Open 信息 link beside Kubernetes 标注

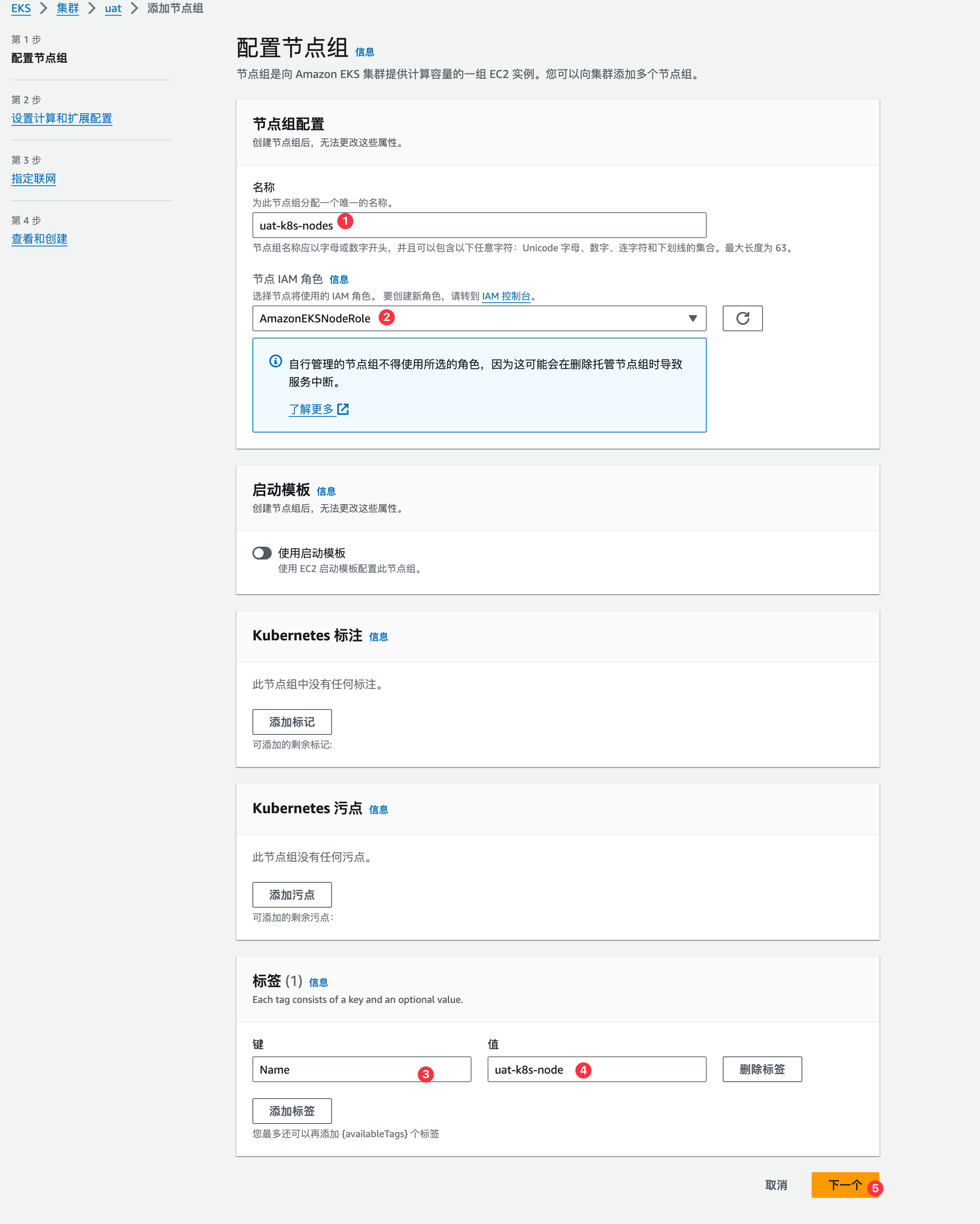(x=379, y=636)
